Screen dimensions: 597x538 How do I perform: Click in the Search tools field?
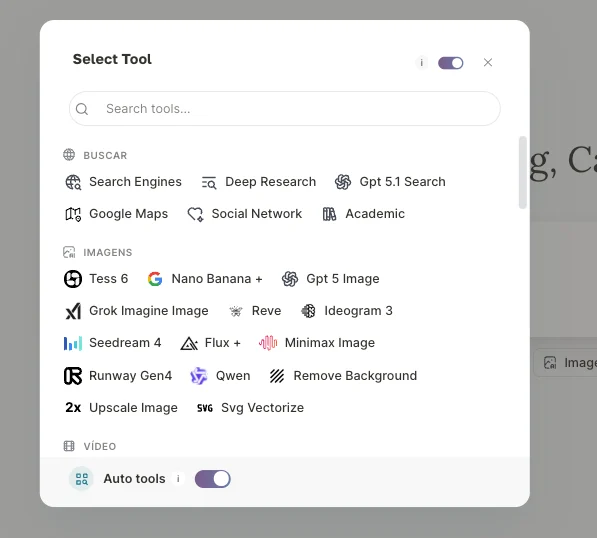point(285,109)
